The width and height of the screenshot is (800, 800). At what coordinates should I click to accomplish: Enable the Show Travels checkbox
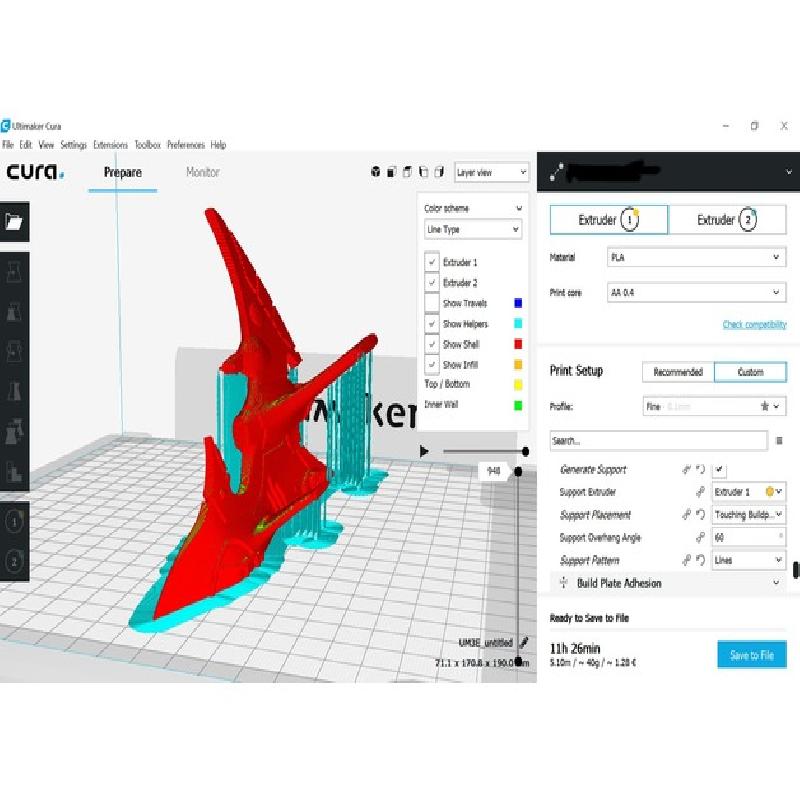432,303
